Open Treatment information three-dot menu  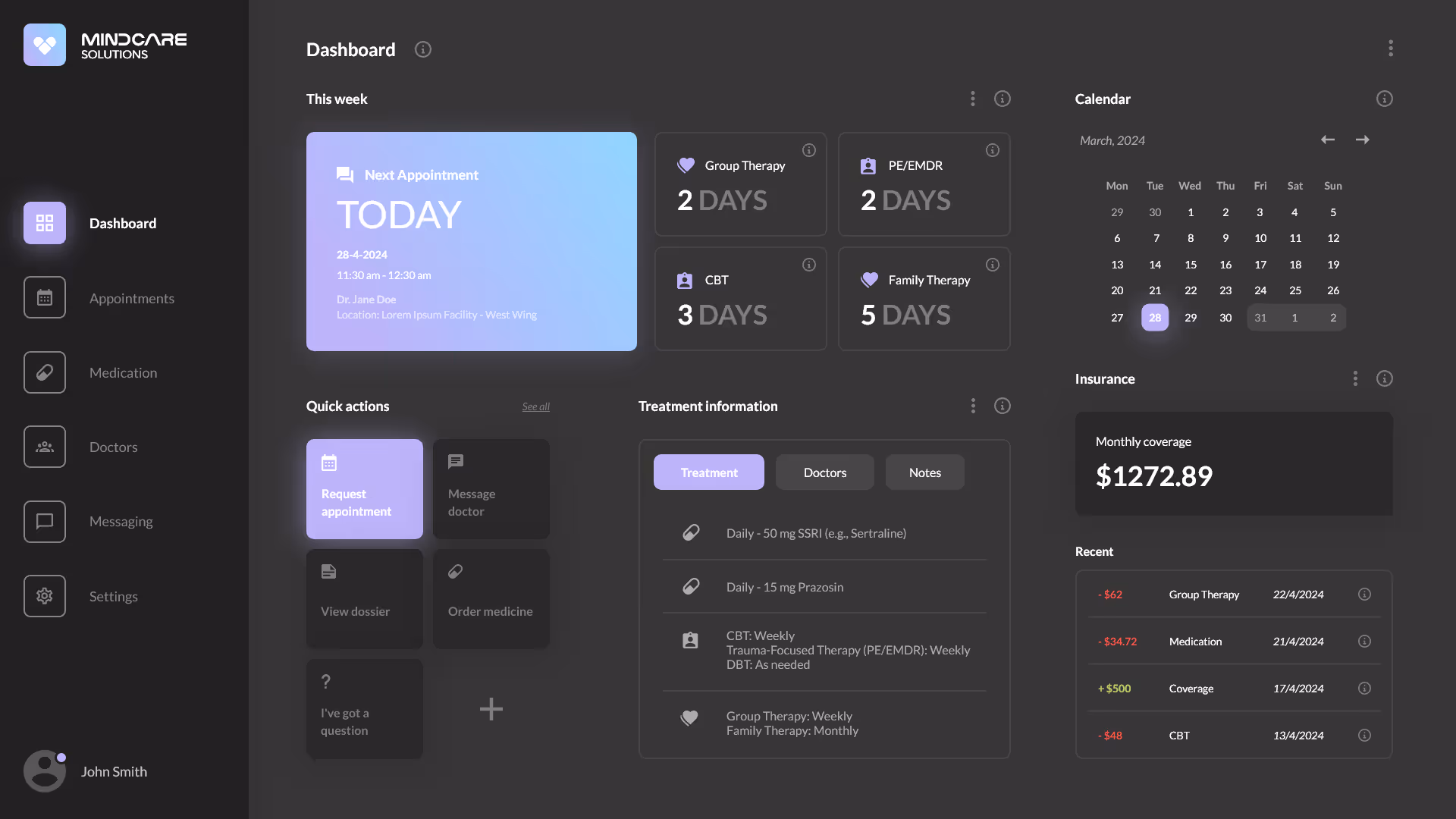[x=973, y=406]
